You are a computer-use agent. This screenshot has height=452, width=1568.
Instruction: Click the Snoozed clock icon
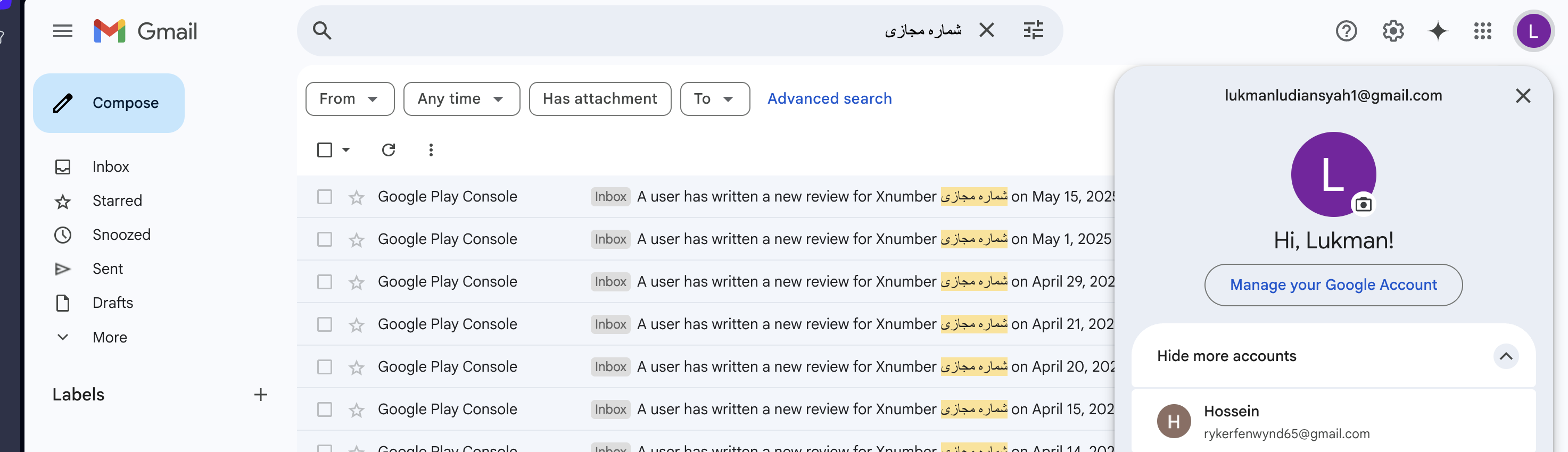click(63, 235)
